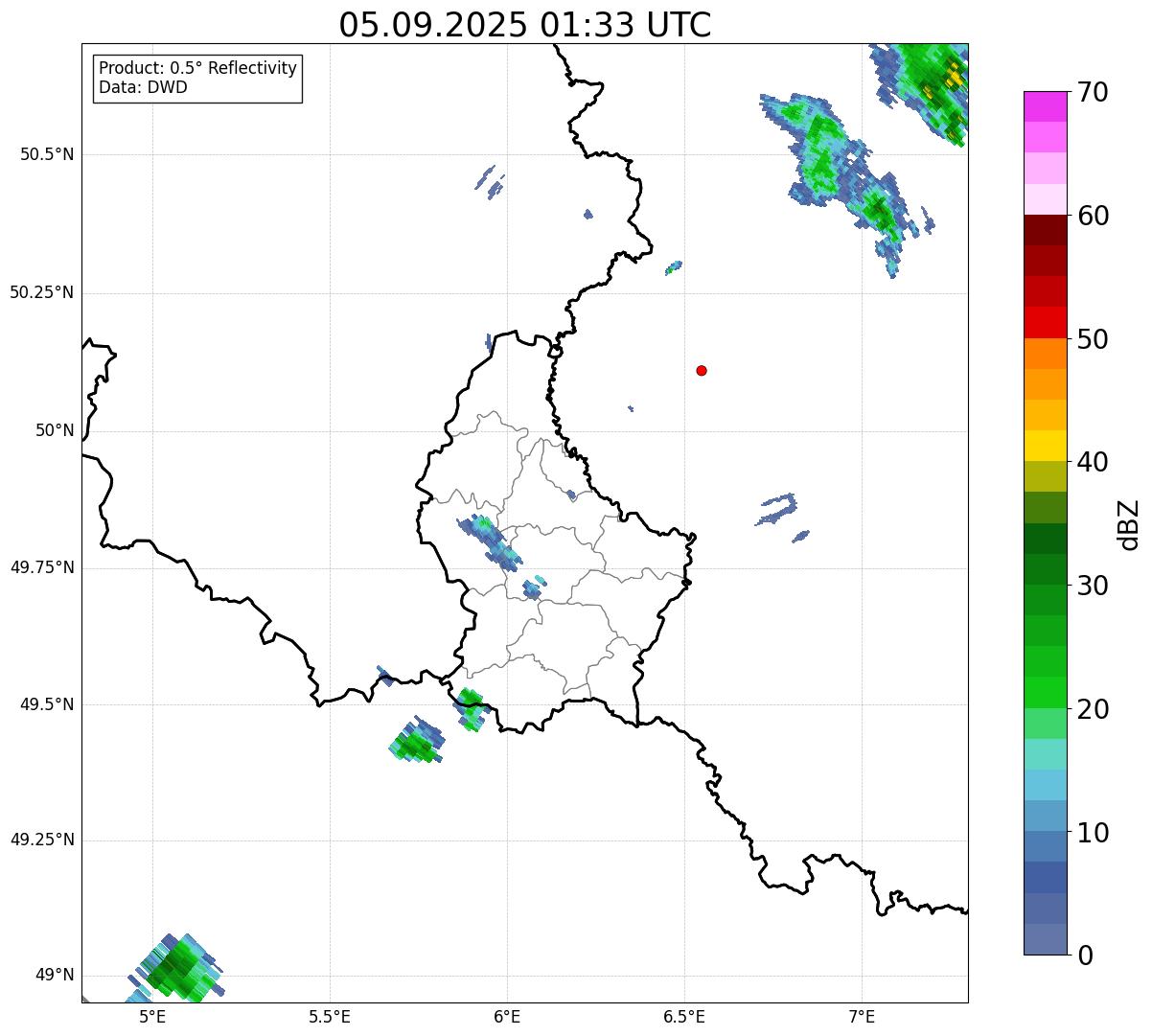
Task: Click the longitude label 6°E
Action: (507, 1017)
